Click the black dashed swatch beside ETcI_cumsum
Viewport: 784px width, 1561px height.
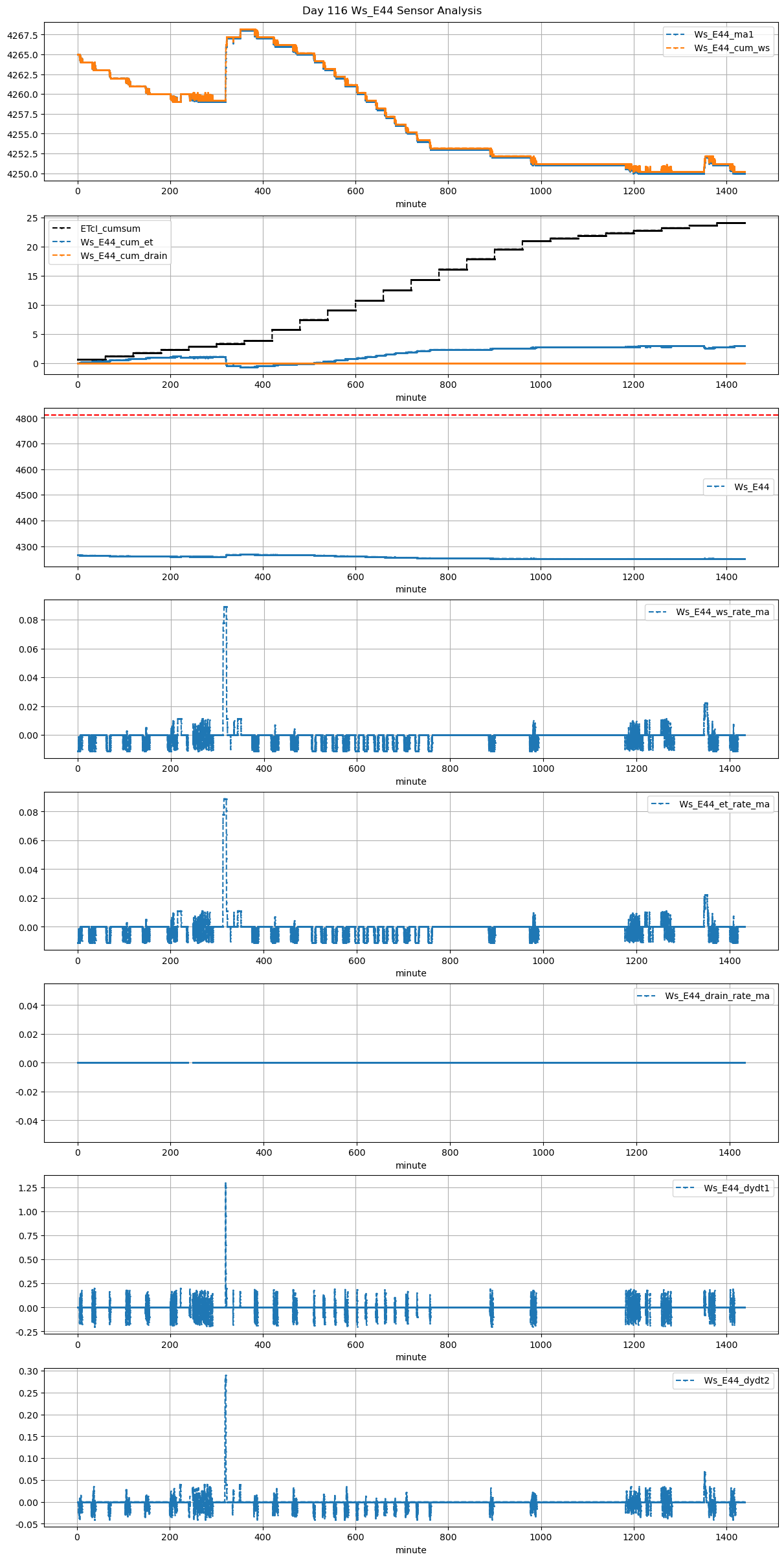coord(62,229)
